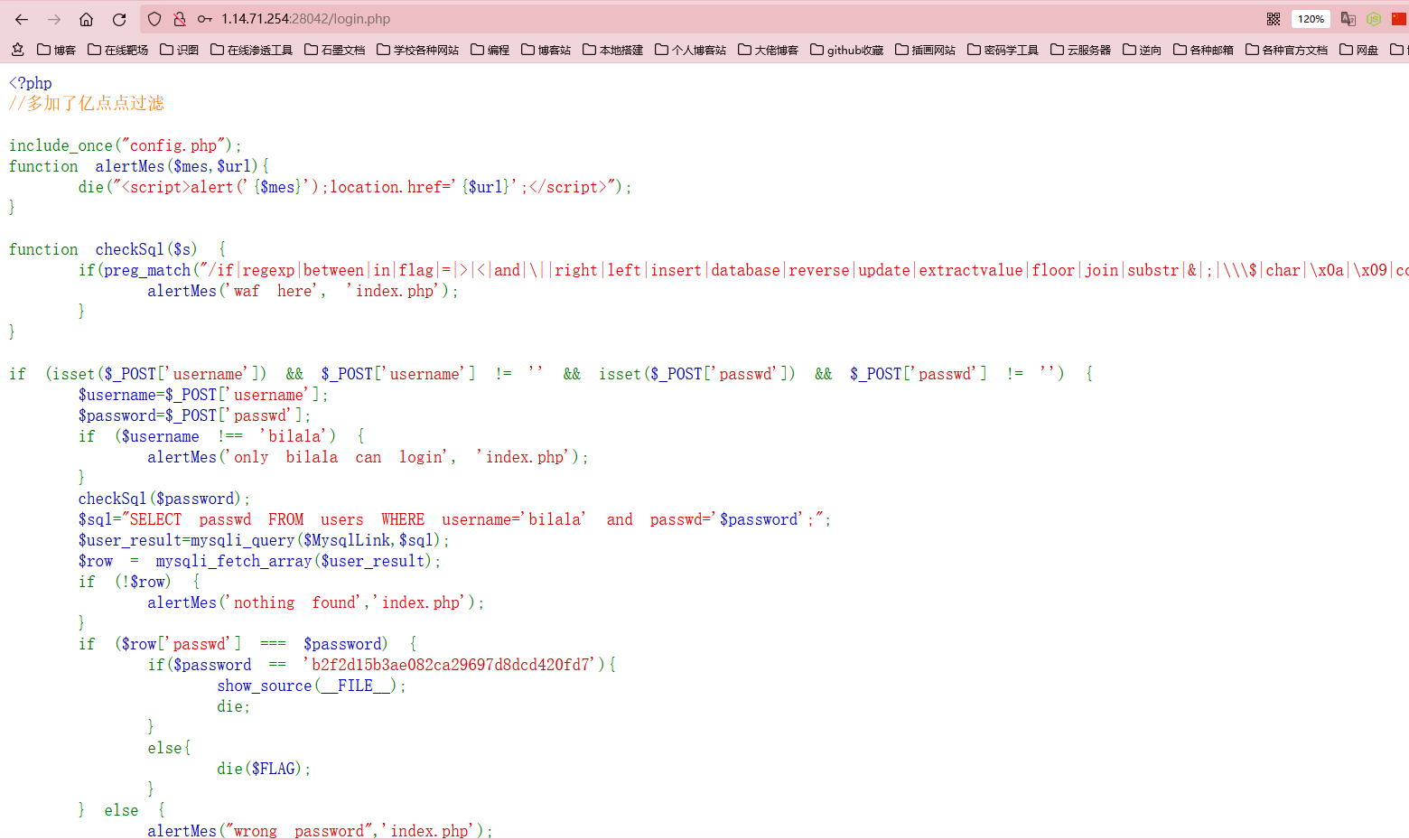Open the 博客 bookmark folder

pyautogui.click(x=56, y=50)
